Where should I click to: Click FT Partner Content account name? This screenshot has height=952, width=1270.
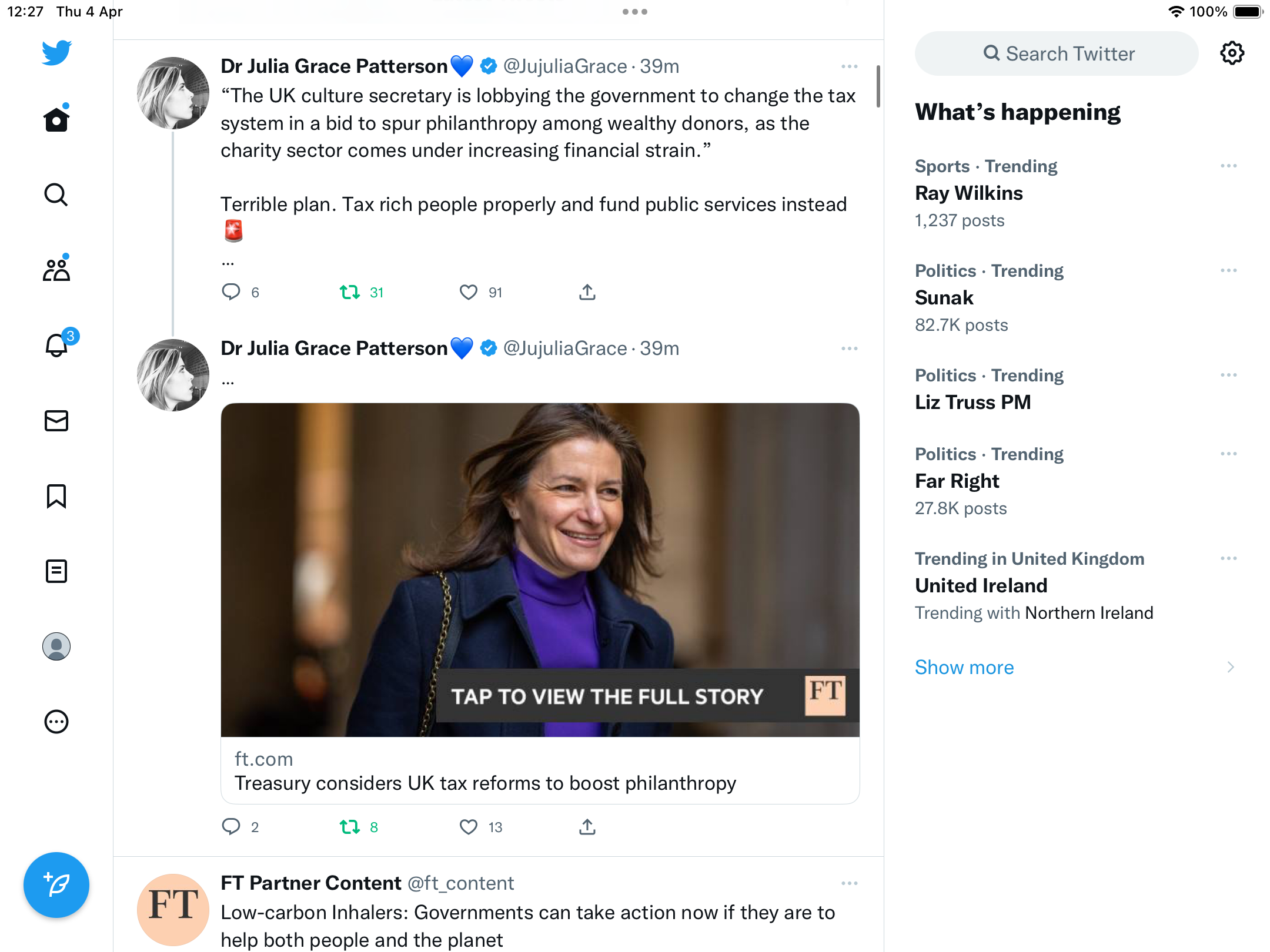point(310,883)
